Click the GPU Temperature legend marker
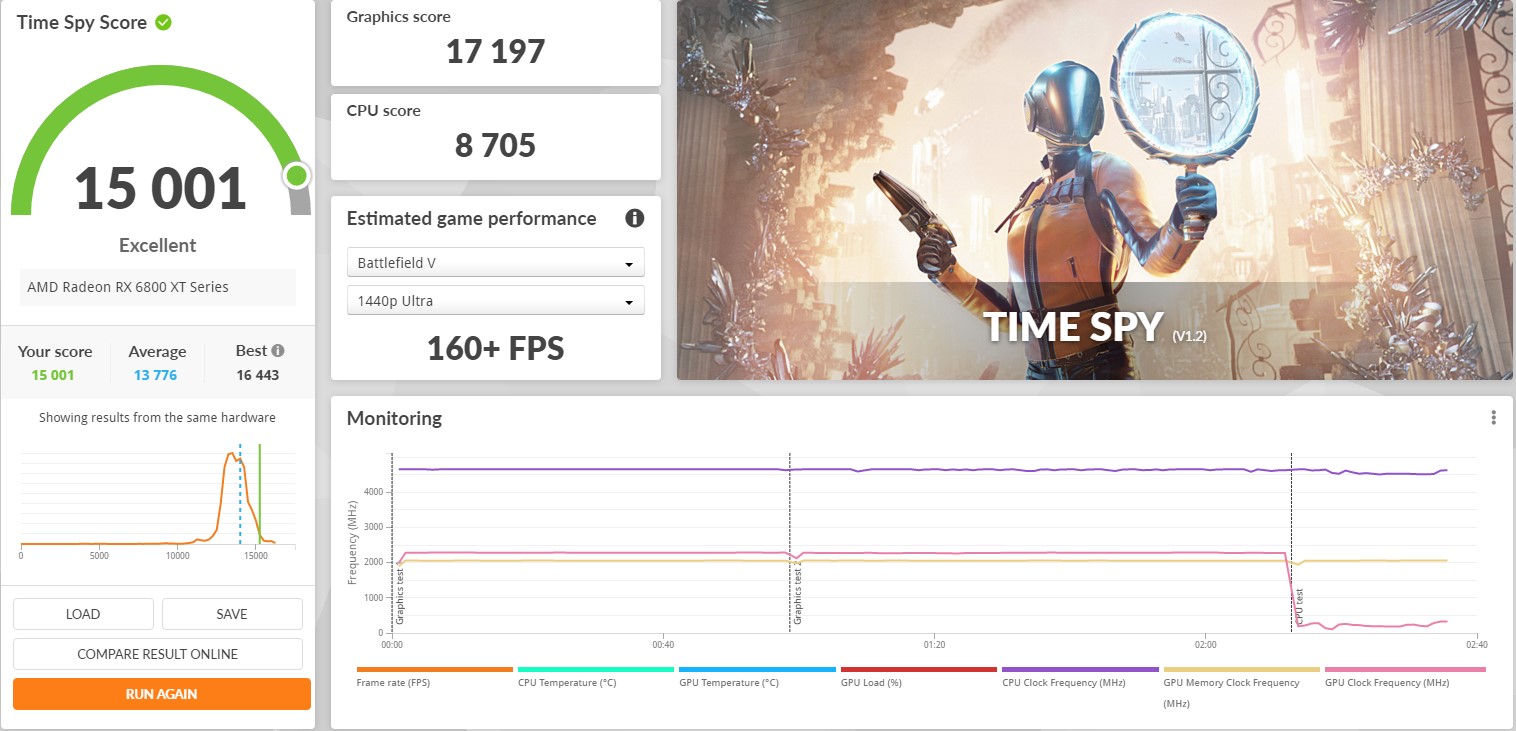The height and width of the screenshot is (731, 1516). [756, 669]
